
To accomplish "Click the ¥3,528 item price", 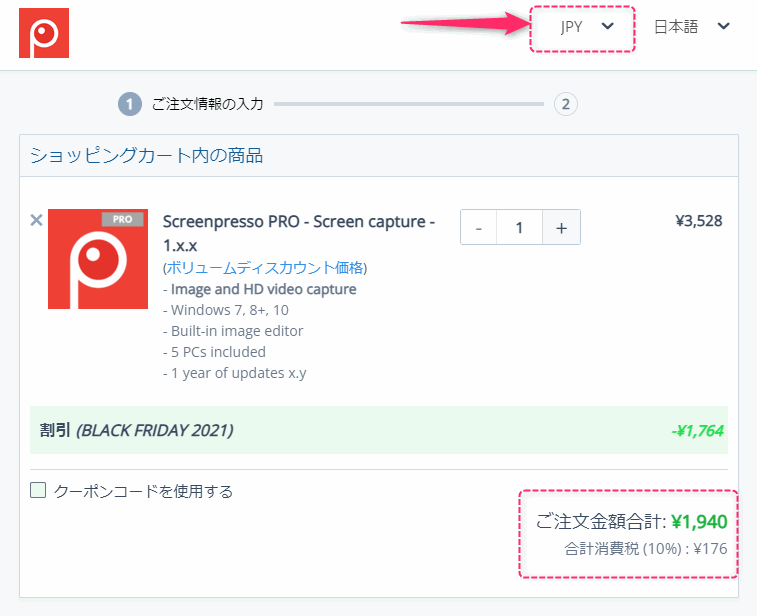I will [699, 221].
